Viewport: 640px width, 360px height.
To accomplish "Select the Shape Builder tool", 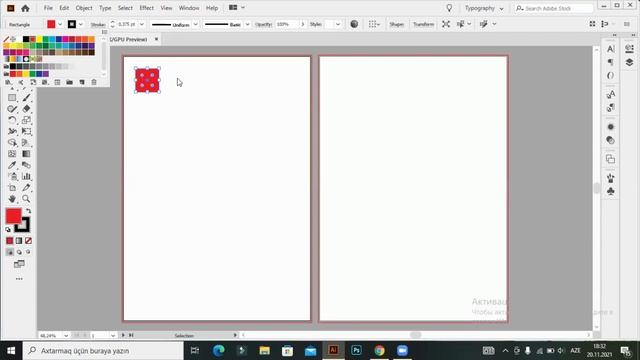I will point(12,142).
